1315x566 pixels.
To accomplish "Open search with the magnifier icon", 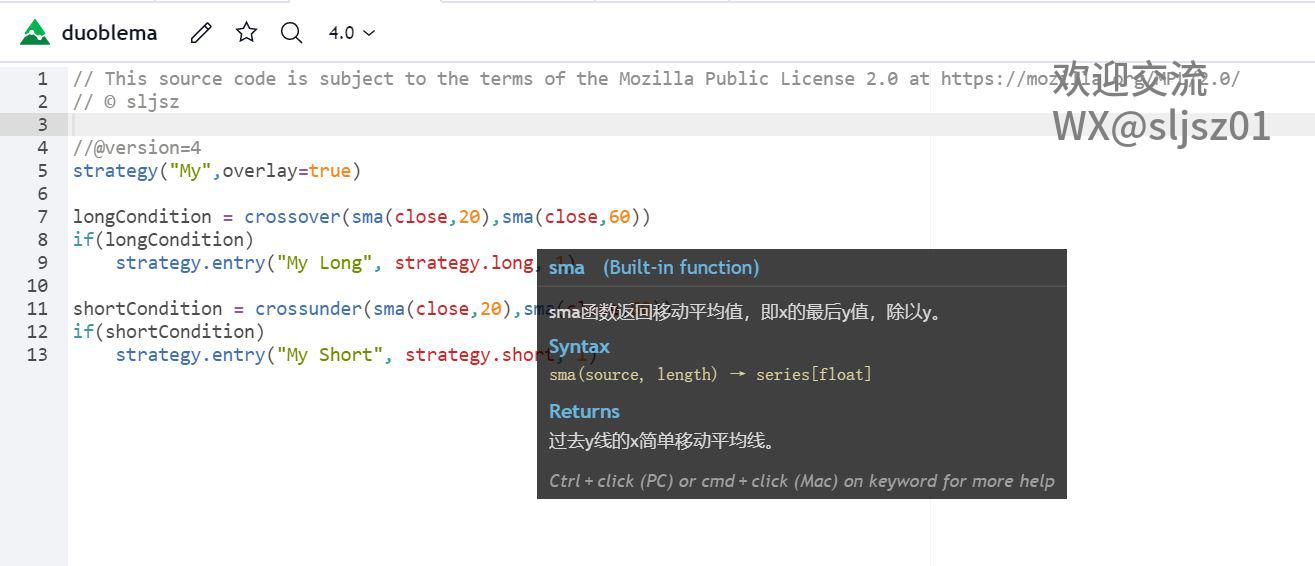I will pyautogui.click(x=291, y=33).
